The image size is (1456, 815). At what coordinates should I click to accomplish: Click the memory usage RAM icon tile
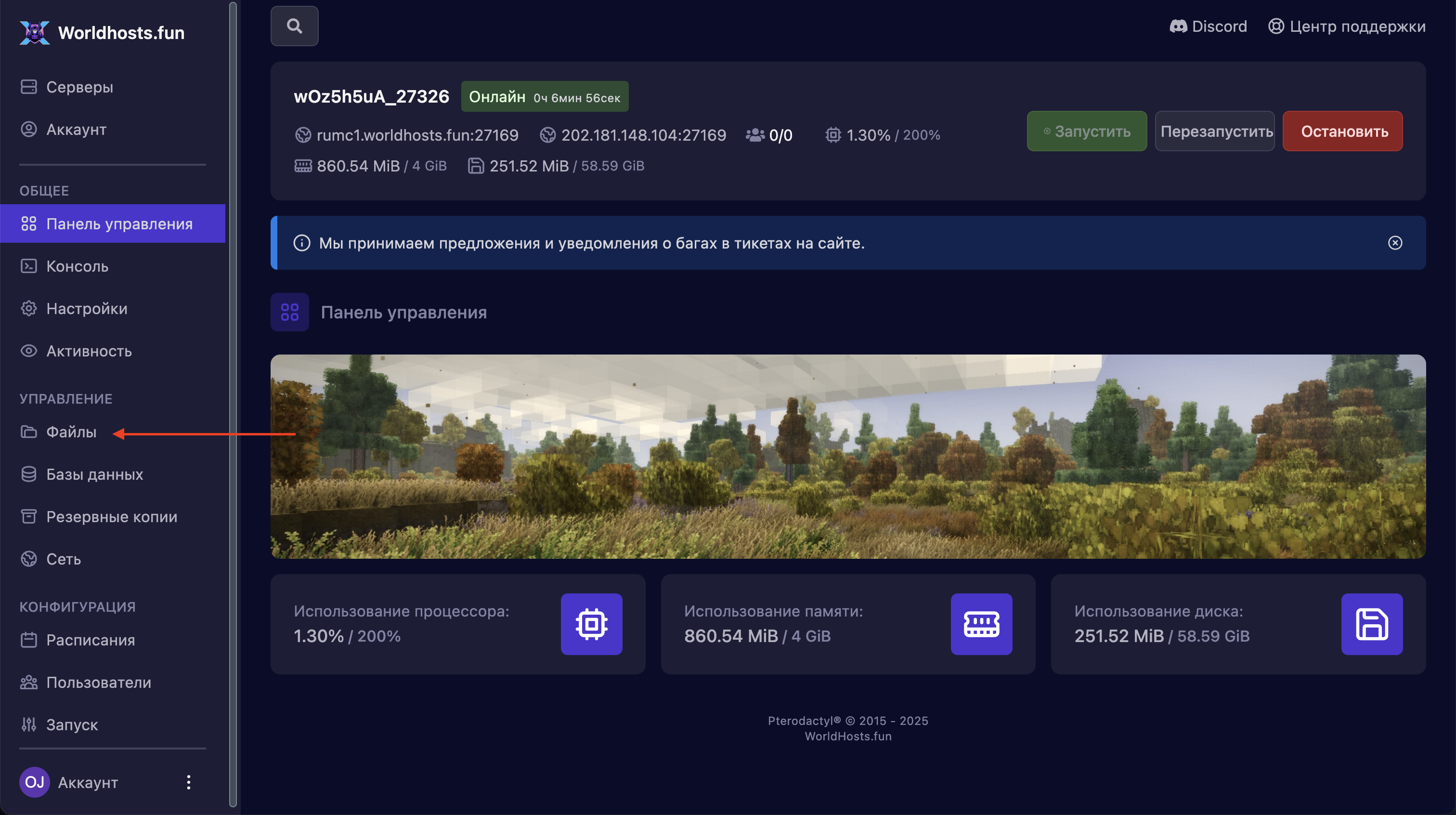point(981,624)
